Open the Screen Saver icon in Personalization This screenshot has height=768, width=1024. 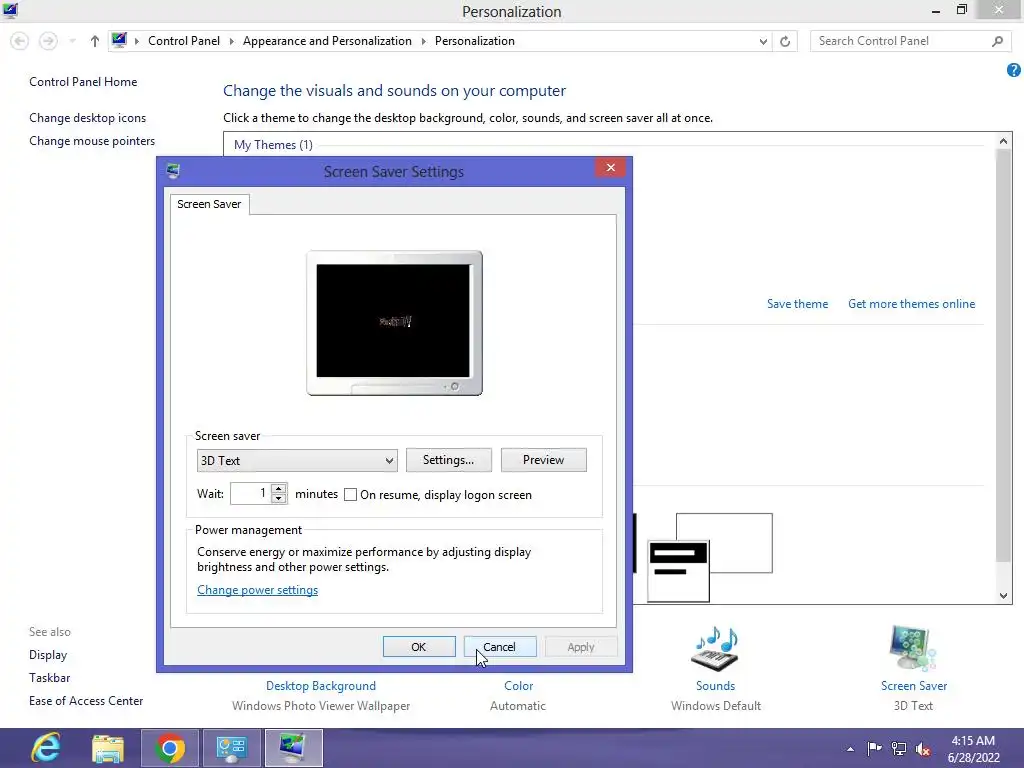(x=913, y=649)
